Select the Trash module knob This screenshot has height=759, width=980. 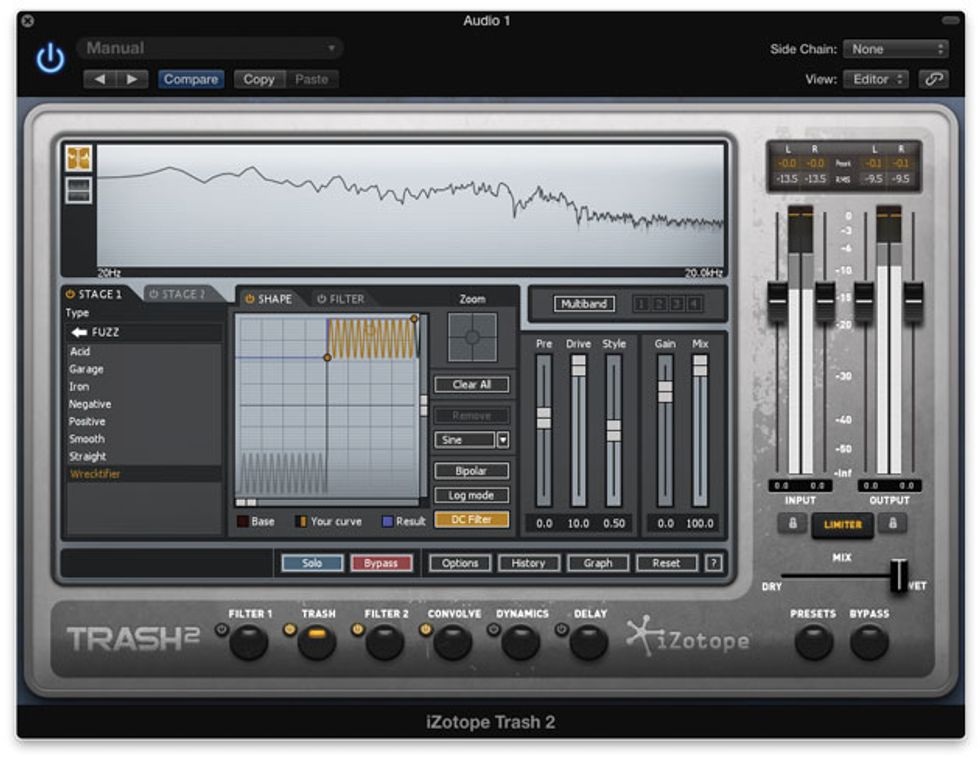click(317, 642)
